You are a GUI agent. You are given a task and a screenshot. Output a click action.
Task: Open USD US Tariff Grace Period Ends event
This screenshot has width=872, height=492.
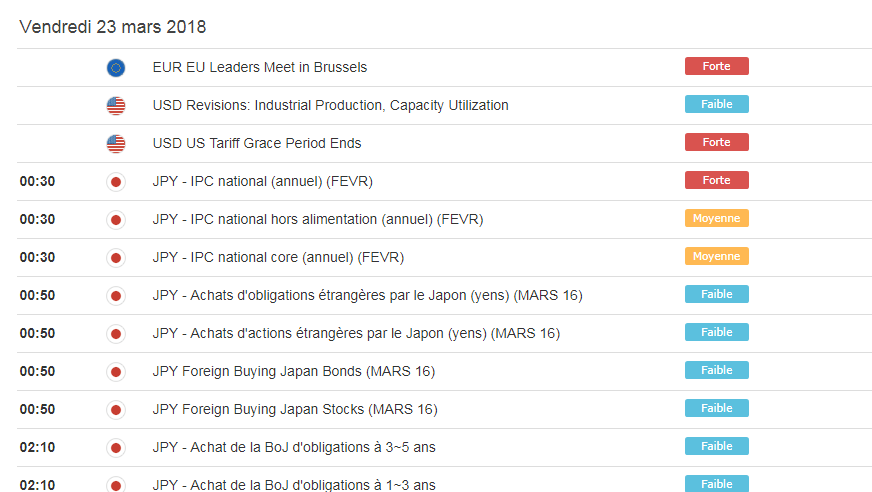[x=257, y=143]
